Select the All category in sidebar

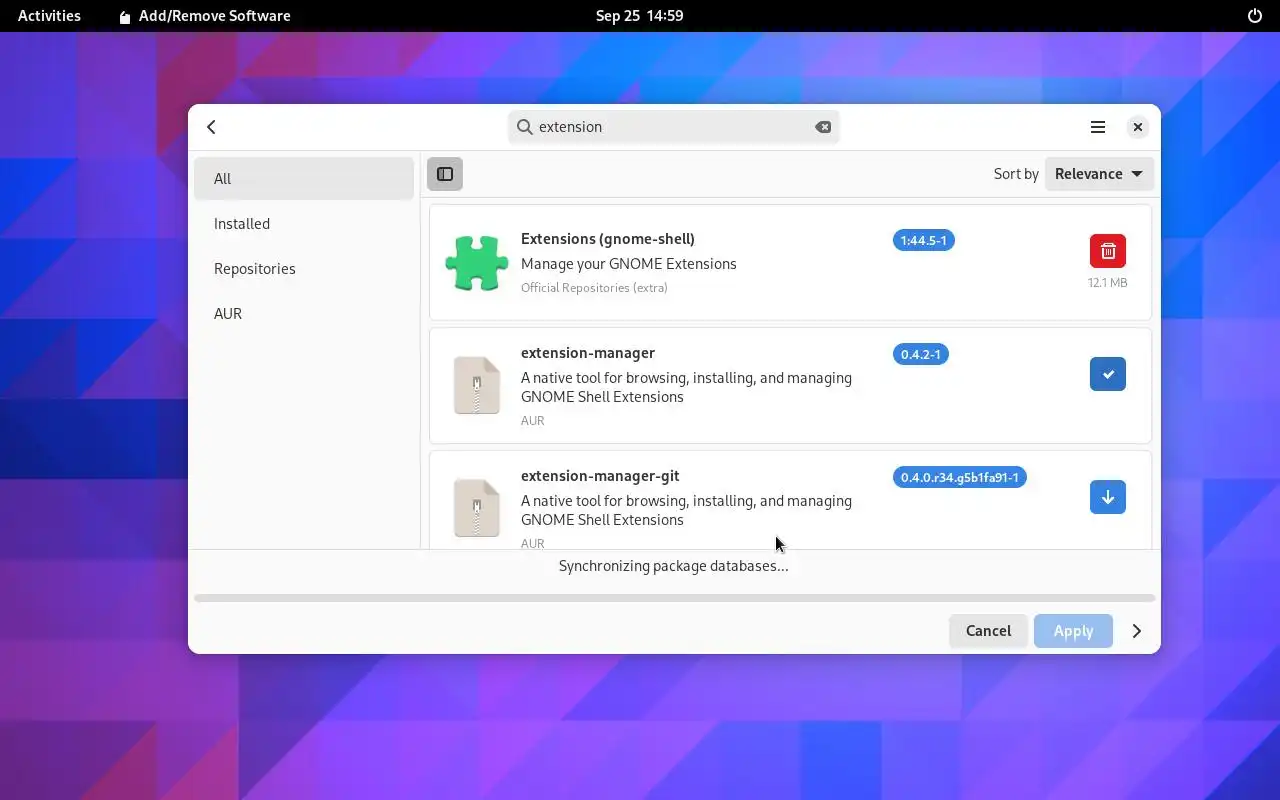click(304, 178)
